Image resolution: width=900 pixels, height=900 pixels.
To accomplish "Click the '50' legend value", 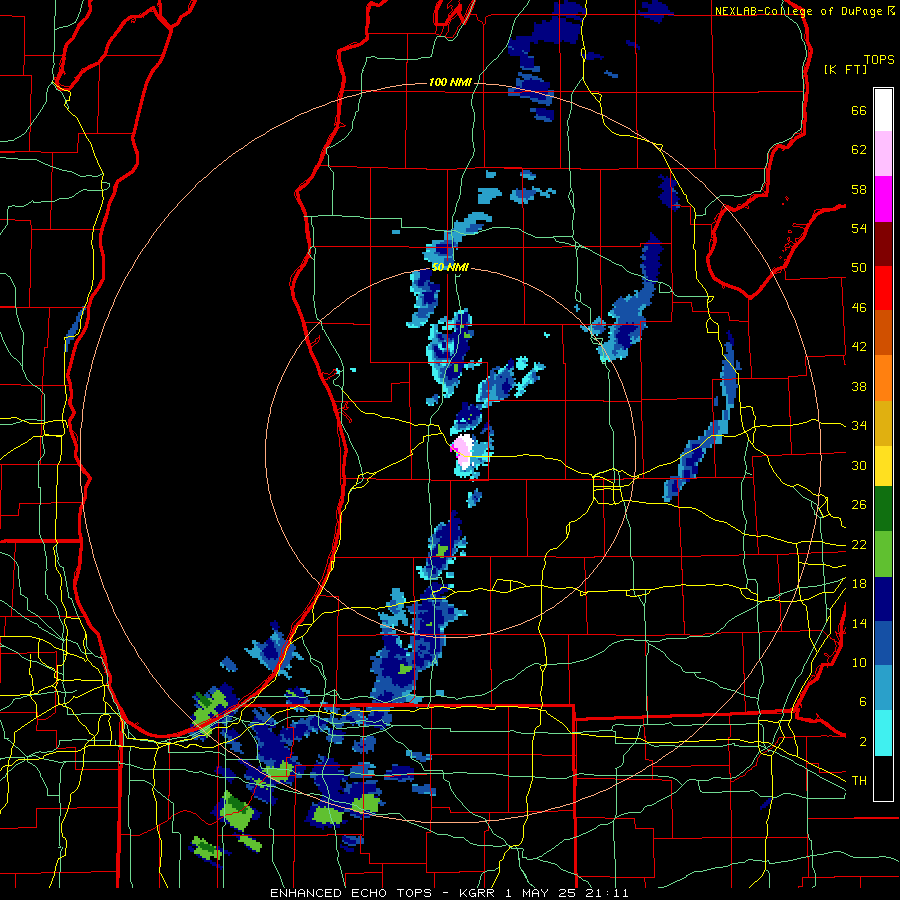I will tap(859, 268).
